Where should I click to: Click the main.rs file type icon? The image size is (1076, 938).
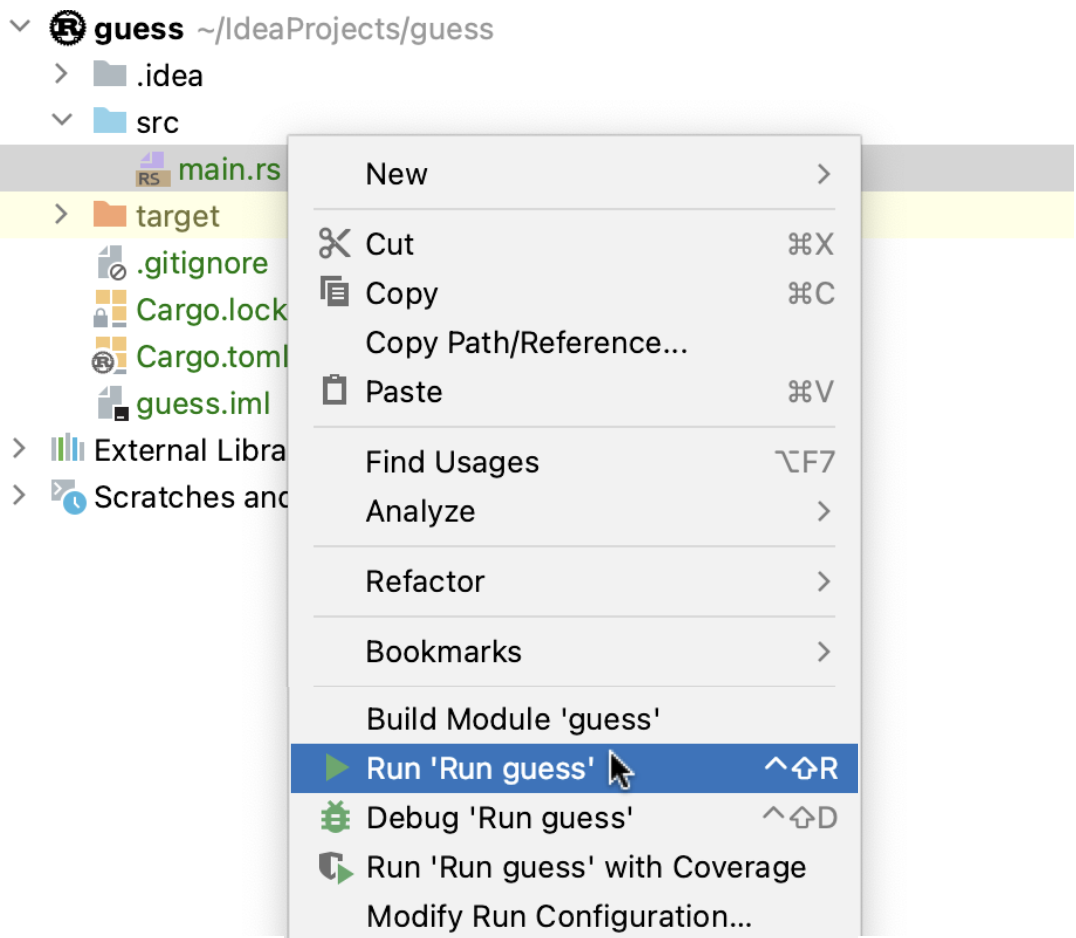tap(152, 169)
